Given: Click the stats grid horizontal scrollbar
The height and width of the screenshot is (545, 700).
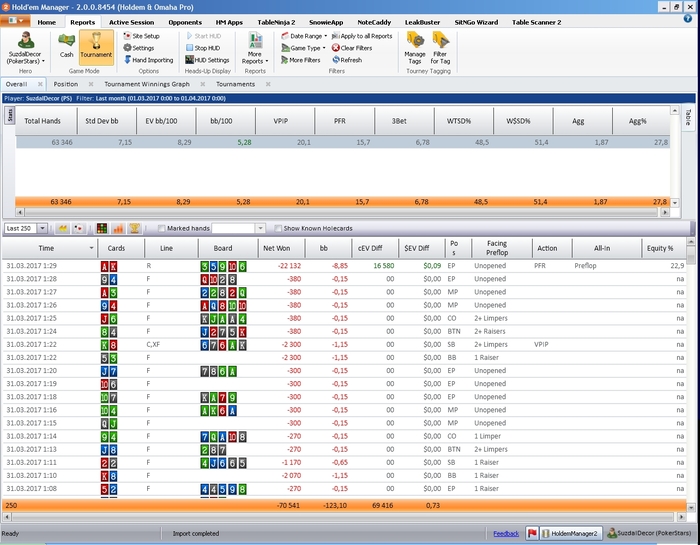Looking at the screenshot, I should [343, 212].
